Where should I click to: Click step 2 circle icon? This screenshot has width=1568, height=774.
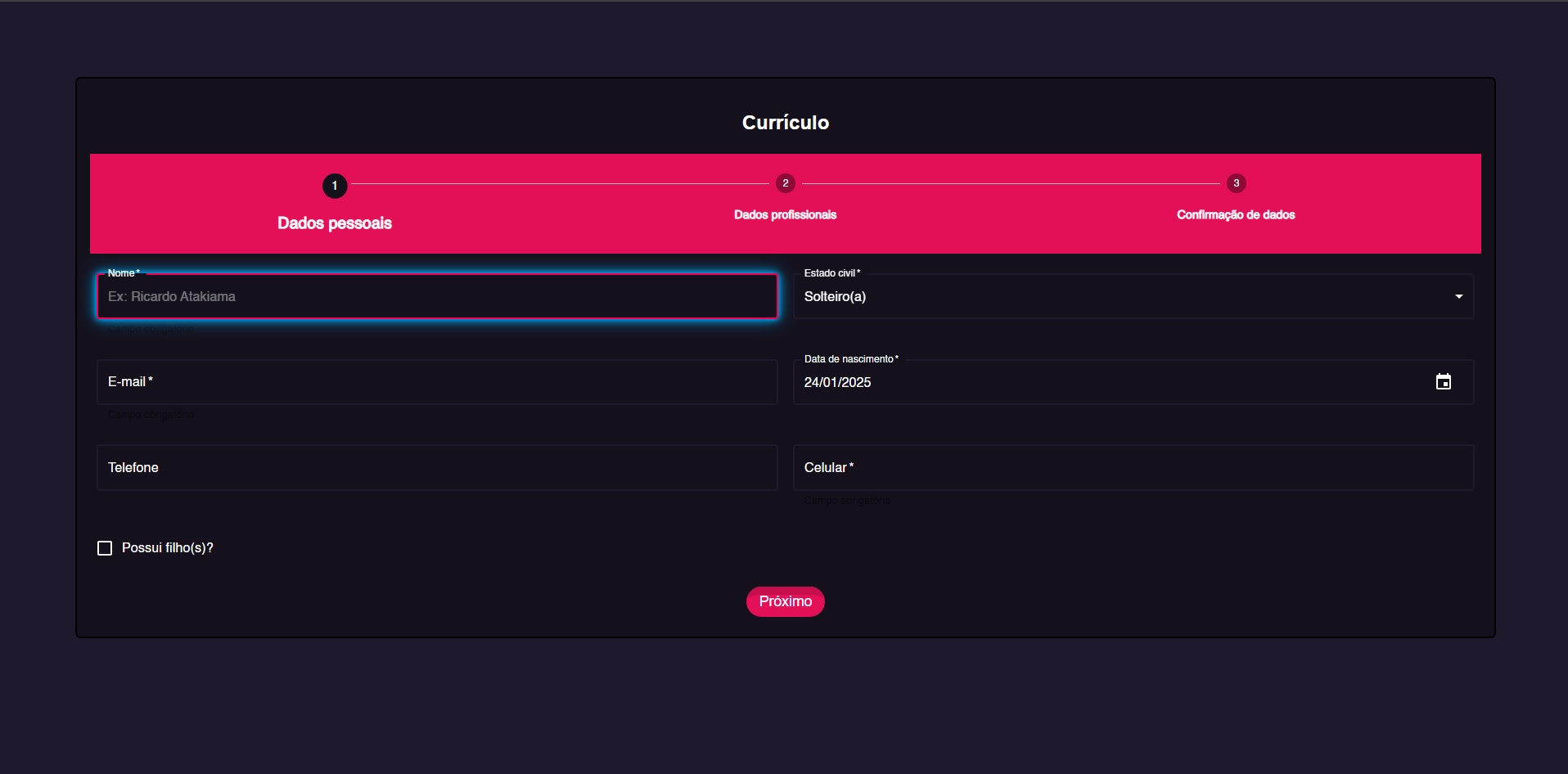point(786,183)
